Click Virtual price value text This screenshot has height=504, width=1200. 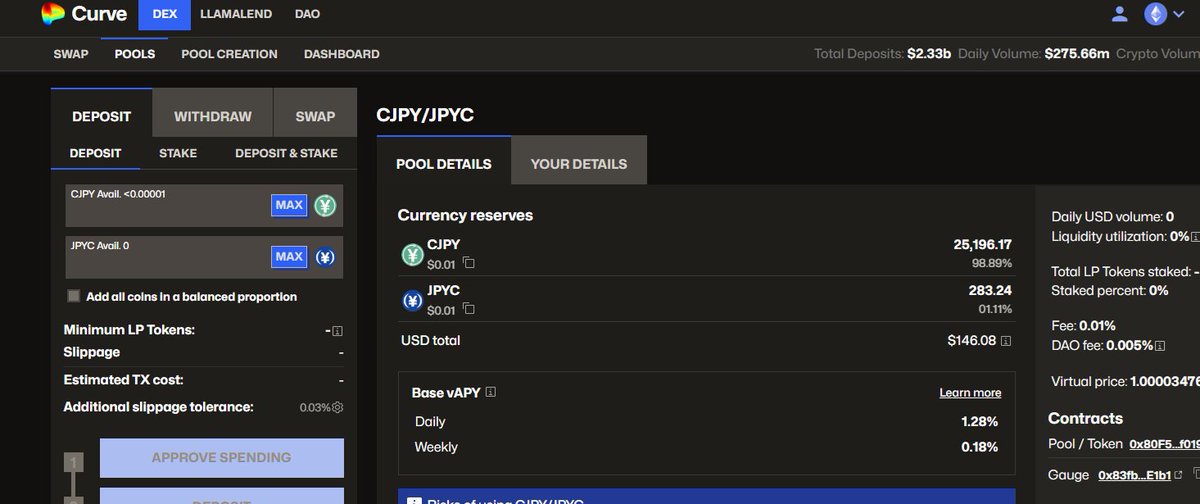tap(1164, 382)
